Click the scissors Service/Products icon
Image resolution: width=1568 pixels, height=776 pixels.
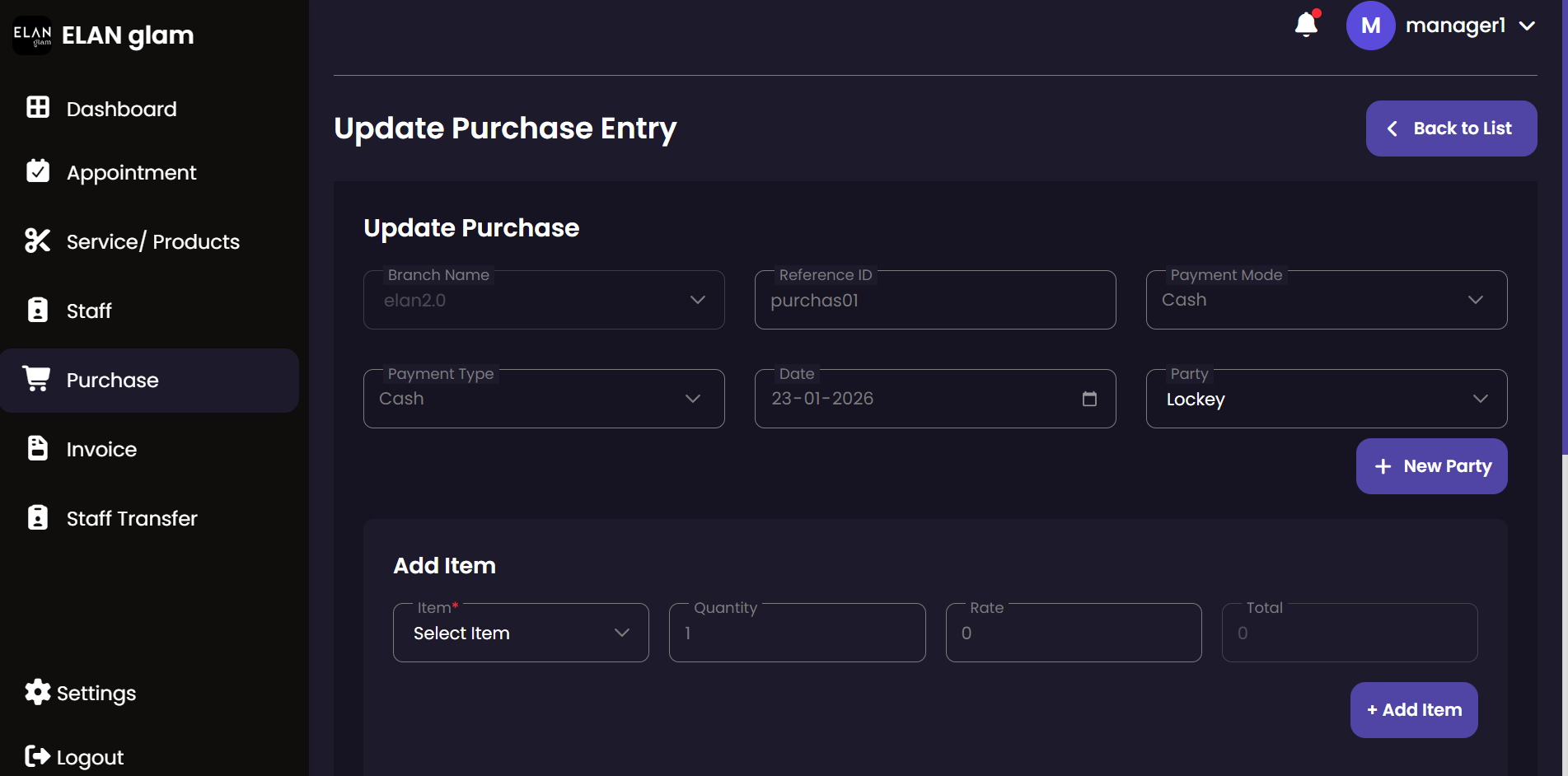38,241
